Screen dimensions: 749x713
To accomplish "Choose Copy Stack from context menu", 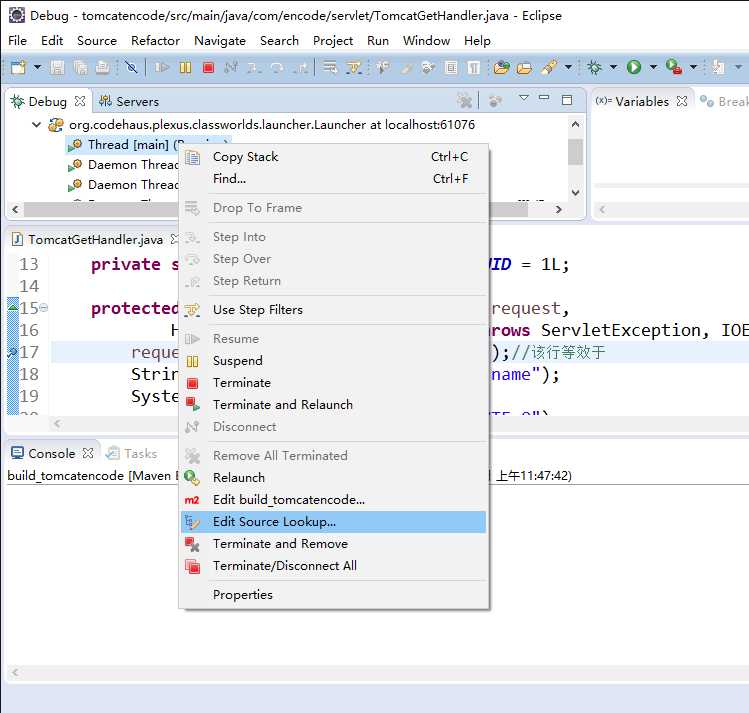I will 333,157.
